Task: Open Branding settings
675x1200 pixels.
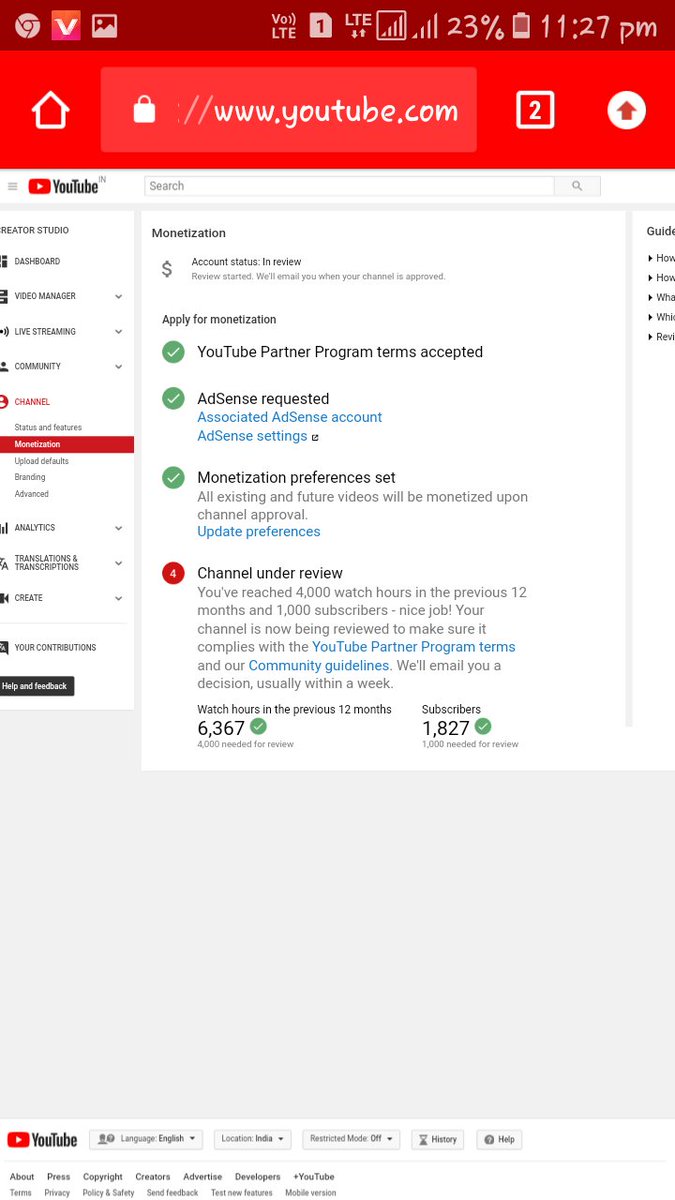Action: pos(30,477)
